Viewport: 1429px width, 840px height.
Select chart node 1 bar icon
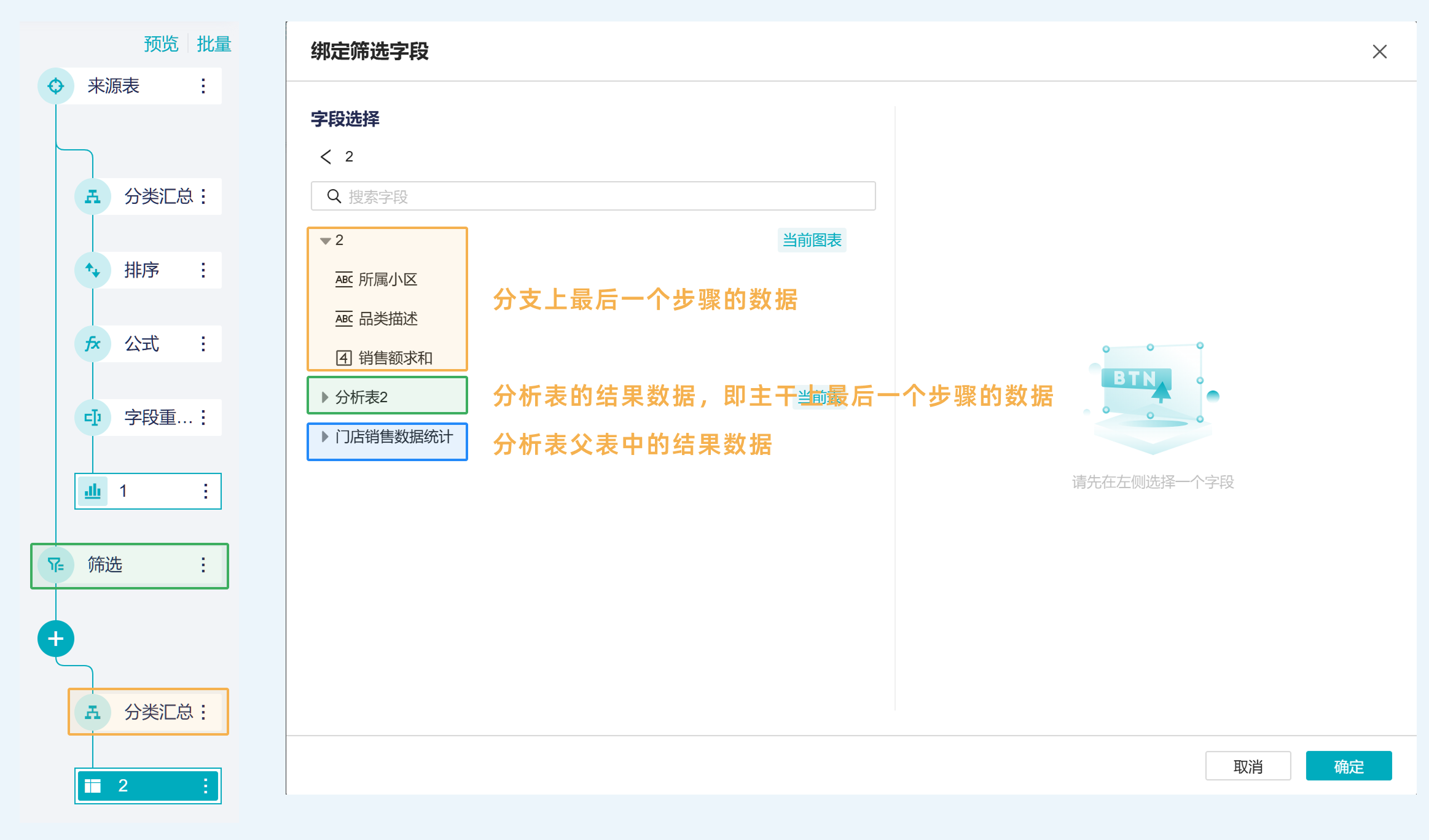point(93,491)
